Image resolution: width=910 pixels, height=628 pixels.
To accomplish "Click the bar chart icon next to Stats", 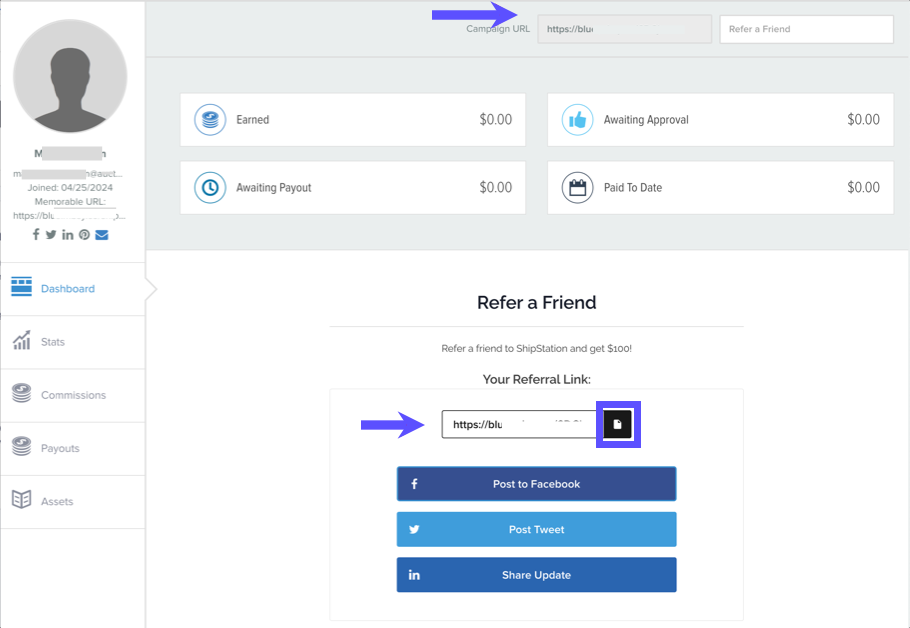I will click(x=21, y=341).
